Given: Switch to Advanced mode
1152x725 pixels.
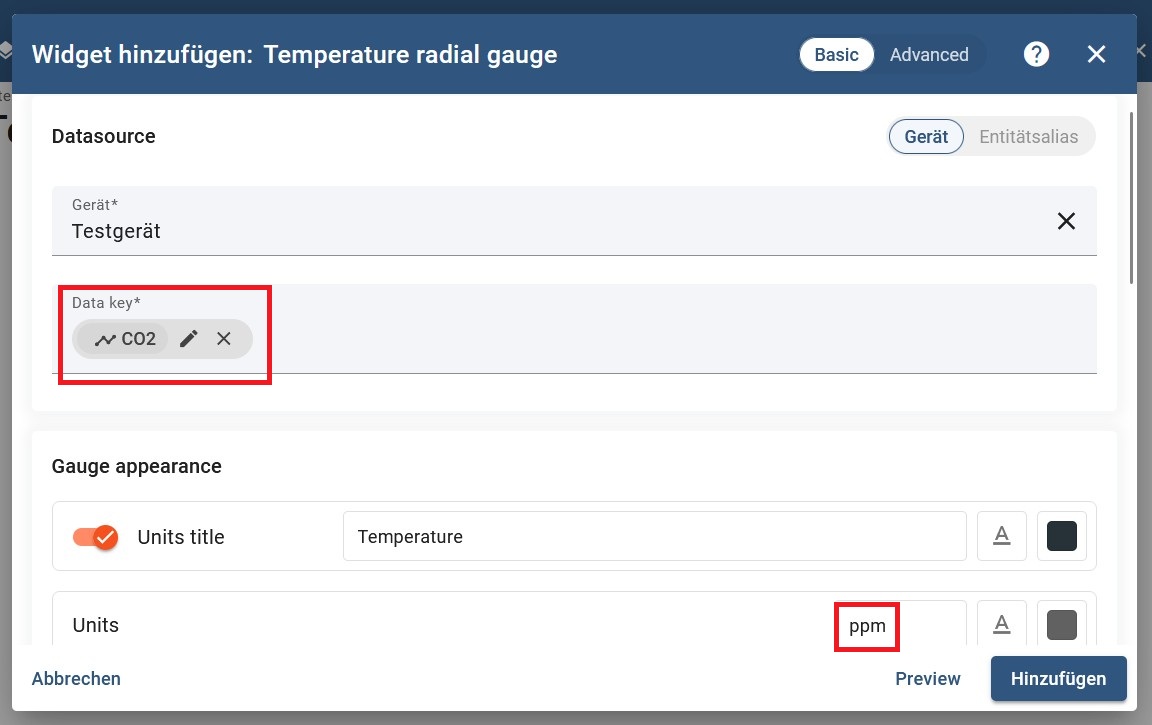Looking at the screenshot, I should tap(929, 54).
